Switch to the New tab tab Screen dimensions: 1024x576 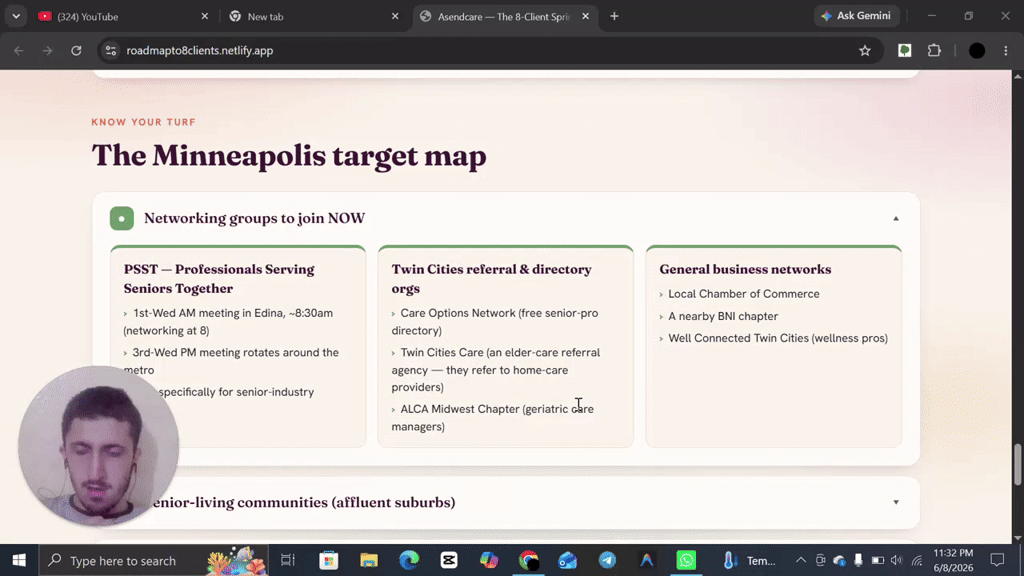click(x=311, y=16)
